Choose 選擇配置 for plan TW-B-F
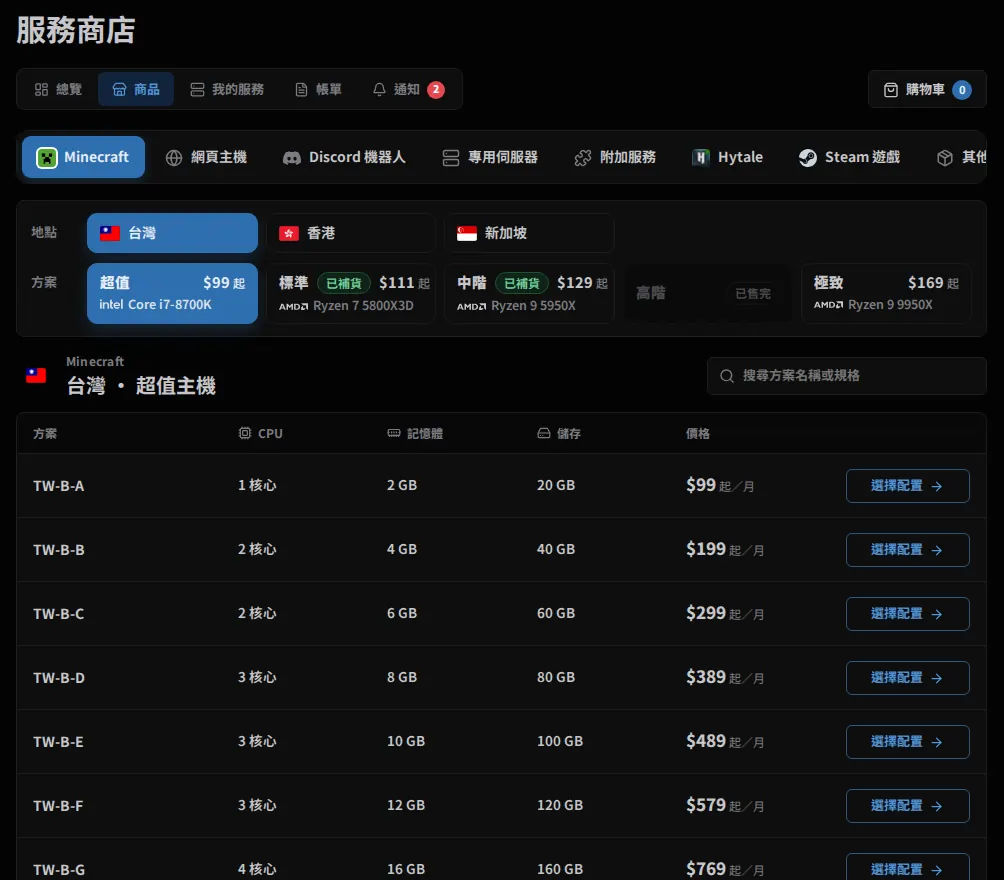The image size is (1004, 880). coord(907,806)
